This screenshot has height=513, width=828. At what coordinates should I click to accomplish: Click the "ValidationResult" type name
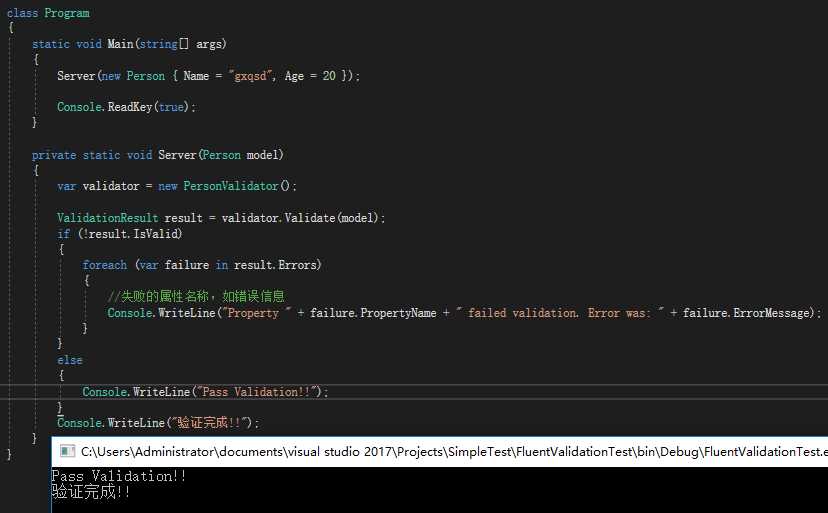pyautogui.click(x=108, y=218)
